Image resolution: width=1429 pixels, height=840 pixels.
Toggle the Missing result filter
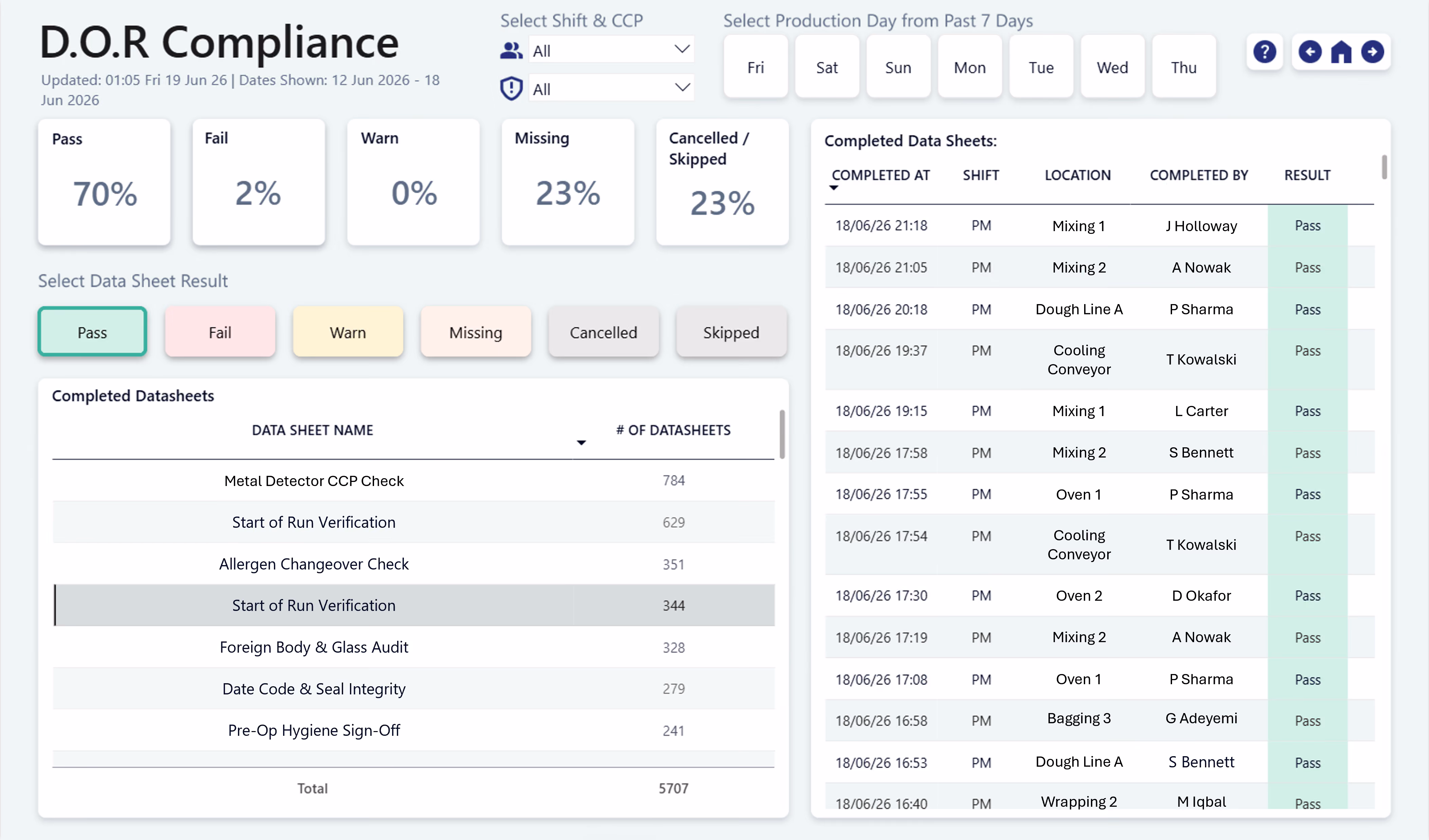click(476, 332)
